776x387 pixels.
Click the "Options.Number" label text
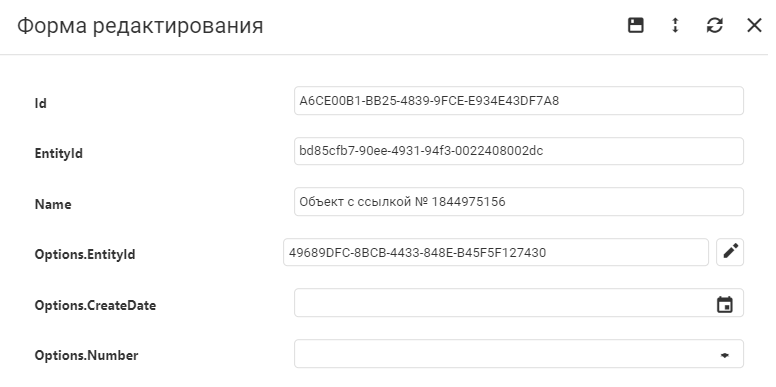coord(86,355)
